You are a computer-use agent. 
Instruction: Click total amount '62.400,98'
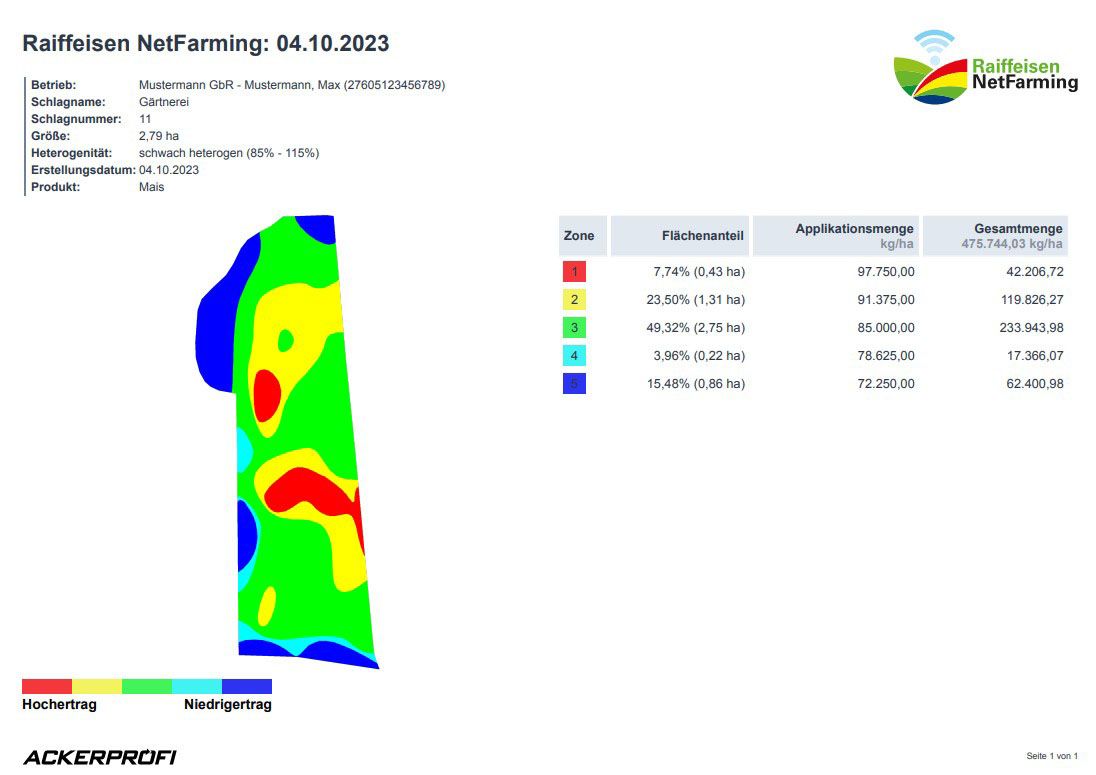point(1034,384)
